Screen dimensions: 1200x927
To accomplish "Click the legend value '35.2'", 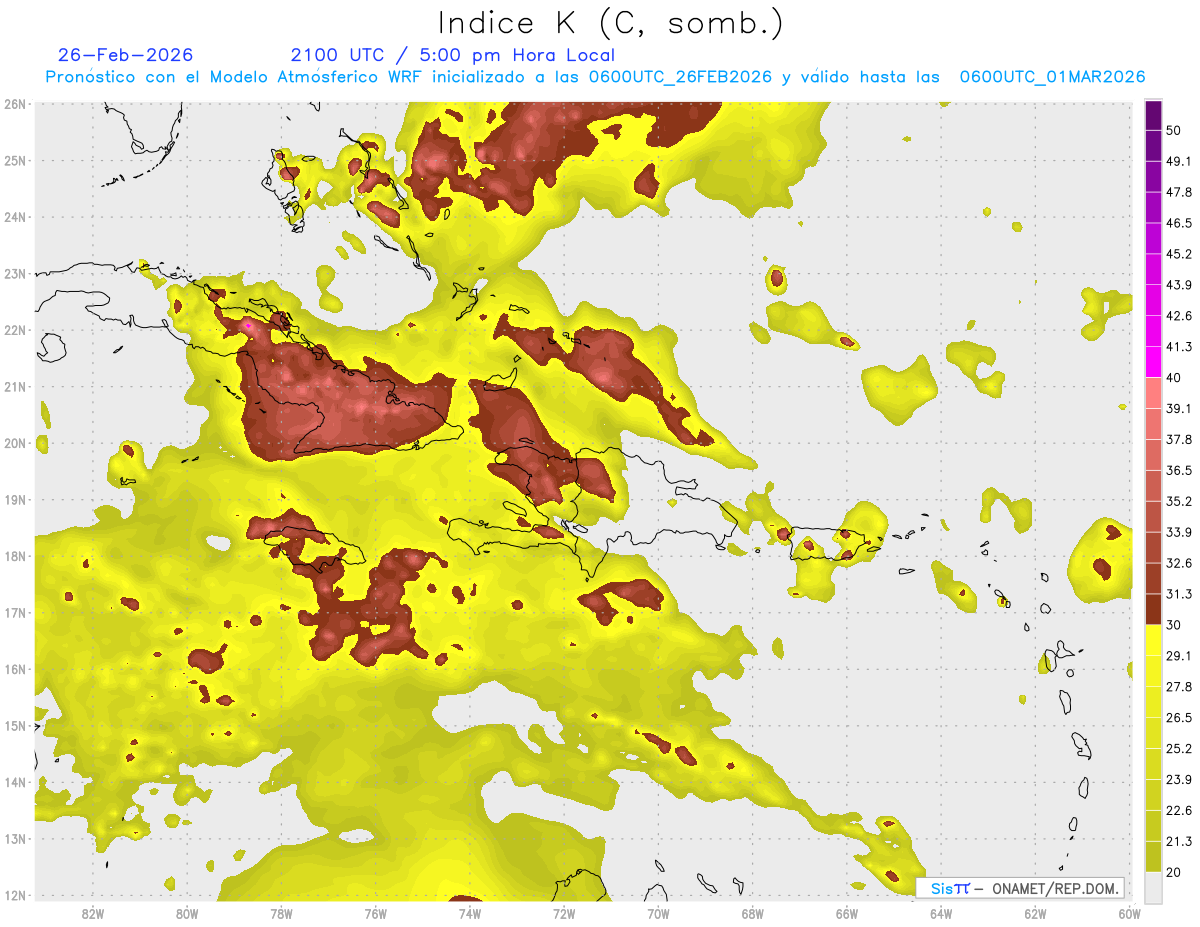I will coord(1179,502).
